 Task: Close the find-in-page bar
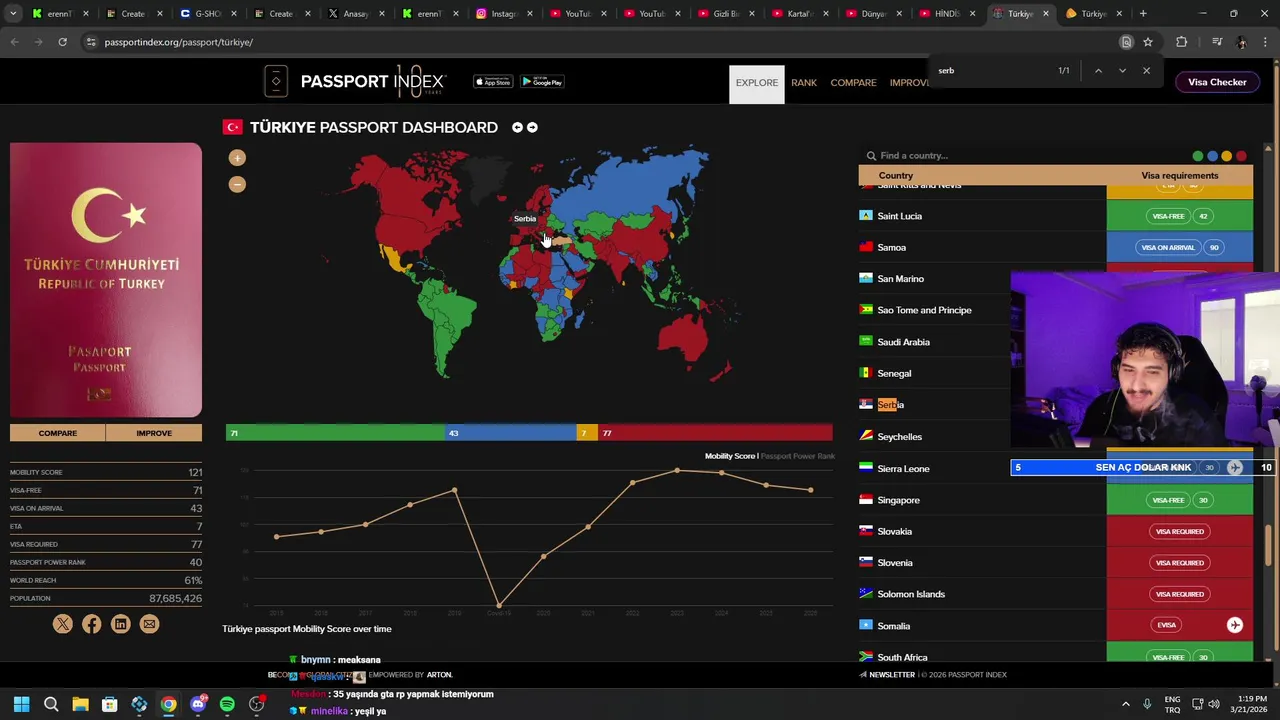coord(1146,71)
